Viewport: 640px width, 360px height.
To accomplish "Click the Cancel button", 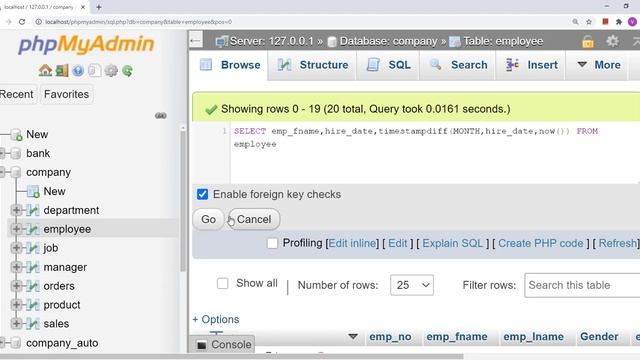I will pos(253,220).
